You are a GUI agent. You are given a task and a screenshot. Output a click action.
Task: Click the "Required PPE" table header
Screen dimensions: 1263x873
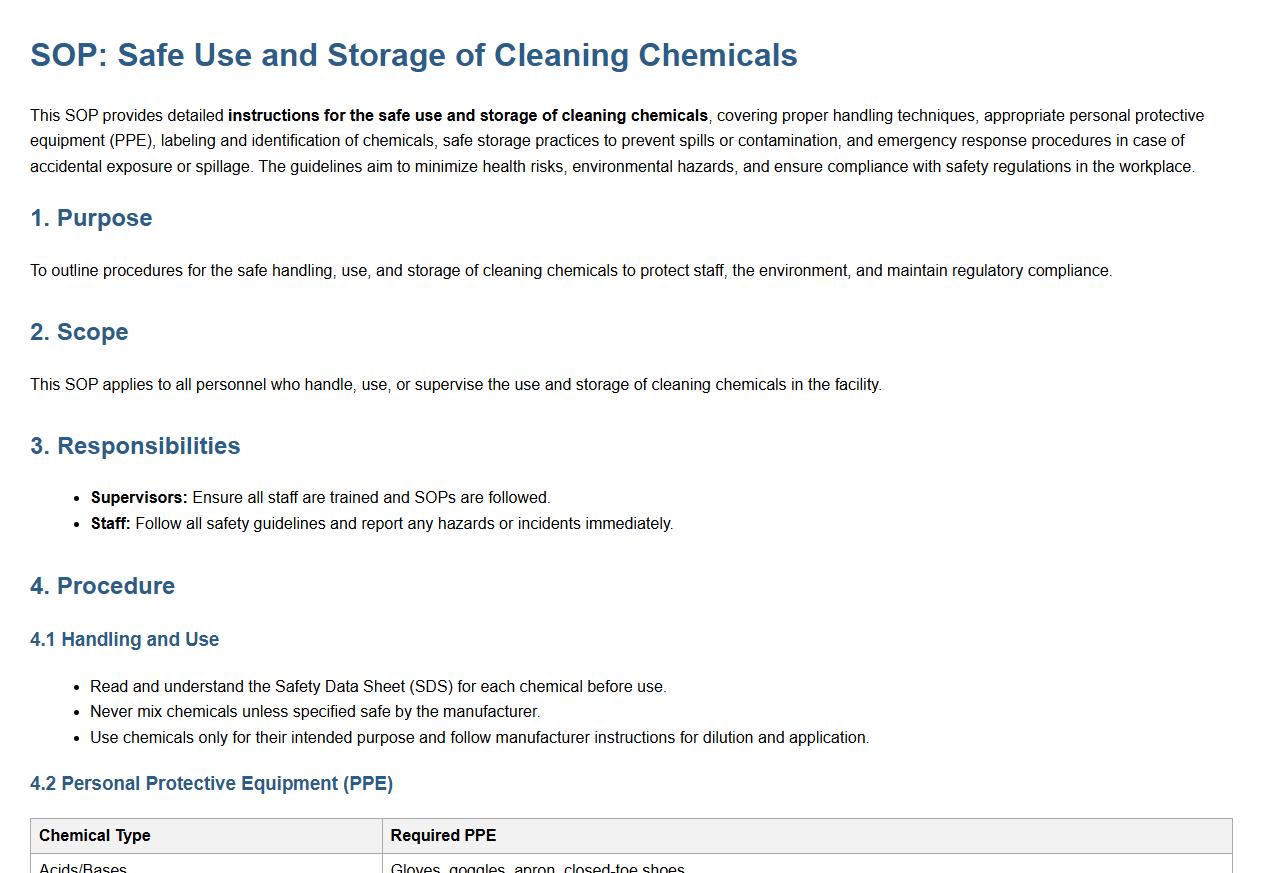point(443,836)
